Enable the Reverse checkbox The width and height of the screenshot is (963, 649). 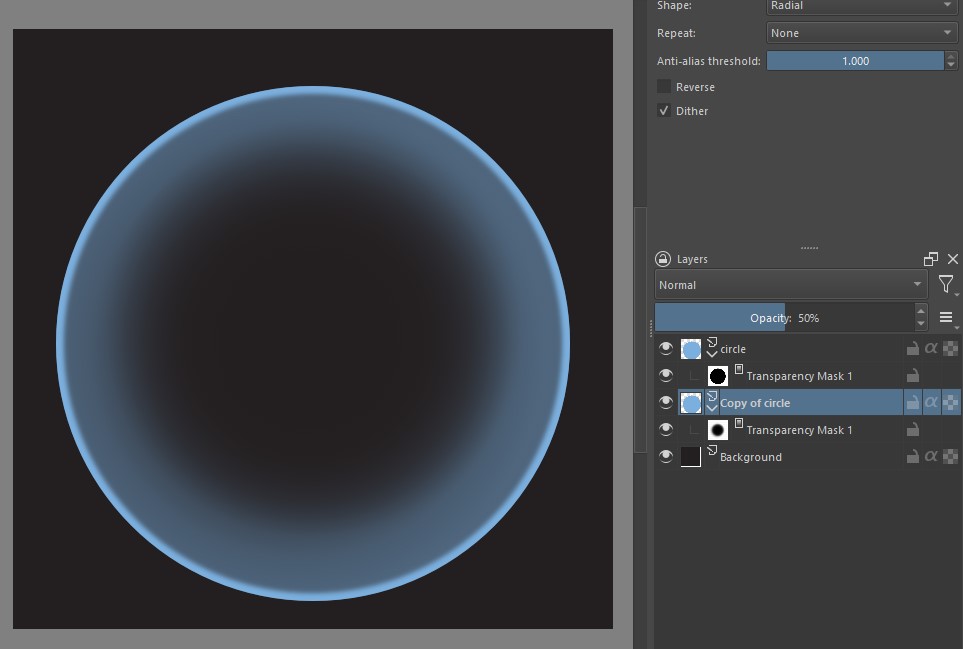[x=664, y=87]
